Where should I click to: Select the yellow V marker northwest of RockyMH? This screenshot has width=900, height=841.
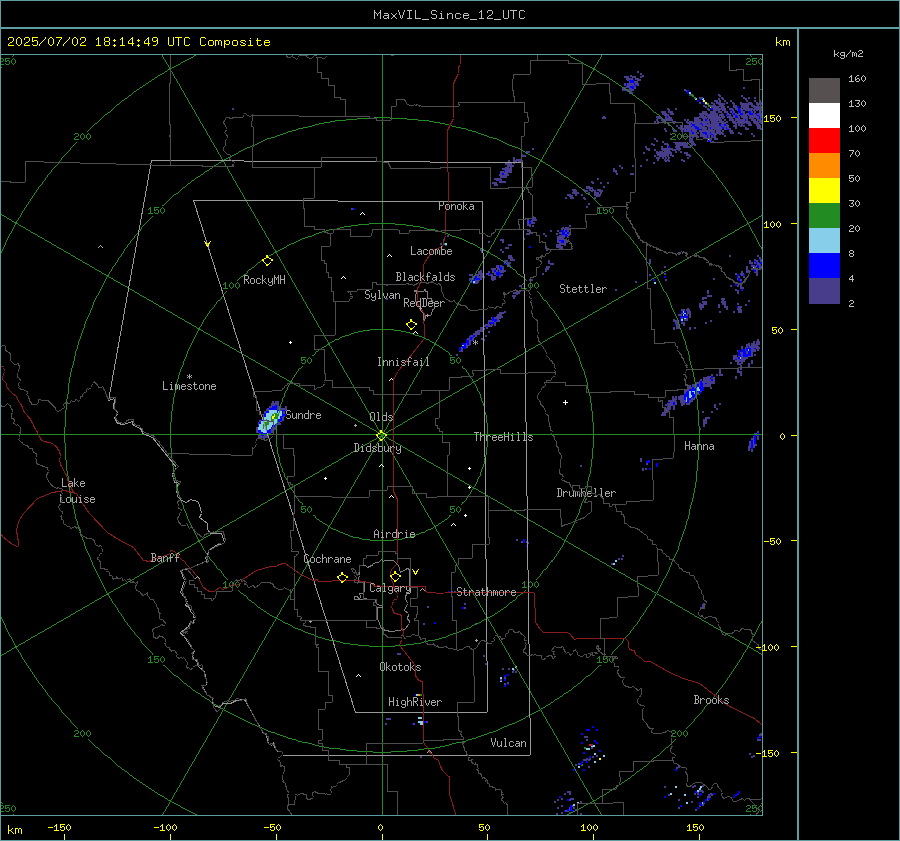click(x=207, y=244)
